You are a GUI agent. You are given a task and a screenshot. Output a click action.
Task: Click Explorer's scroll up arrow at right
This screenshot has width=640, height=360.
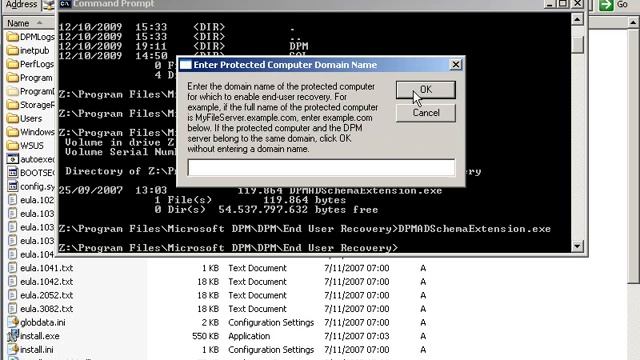633,23
